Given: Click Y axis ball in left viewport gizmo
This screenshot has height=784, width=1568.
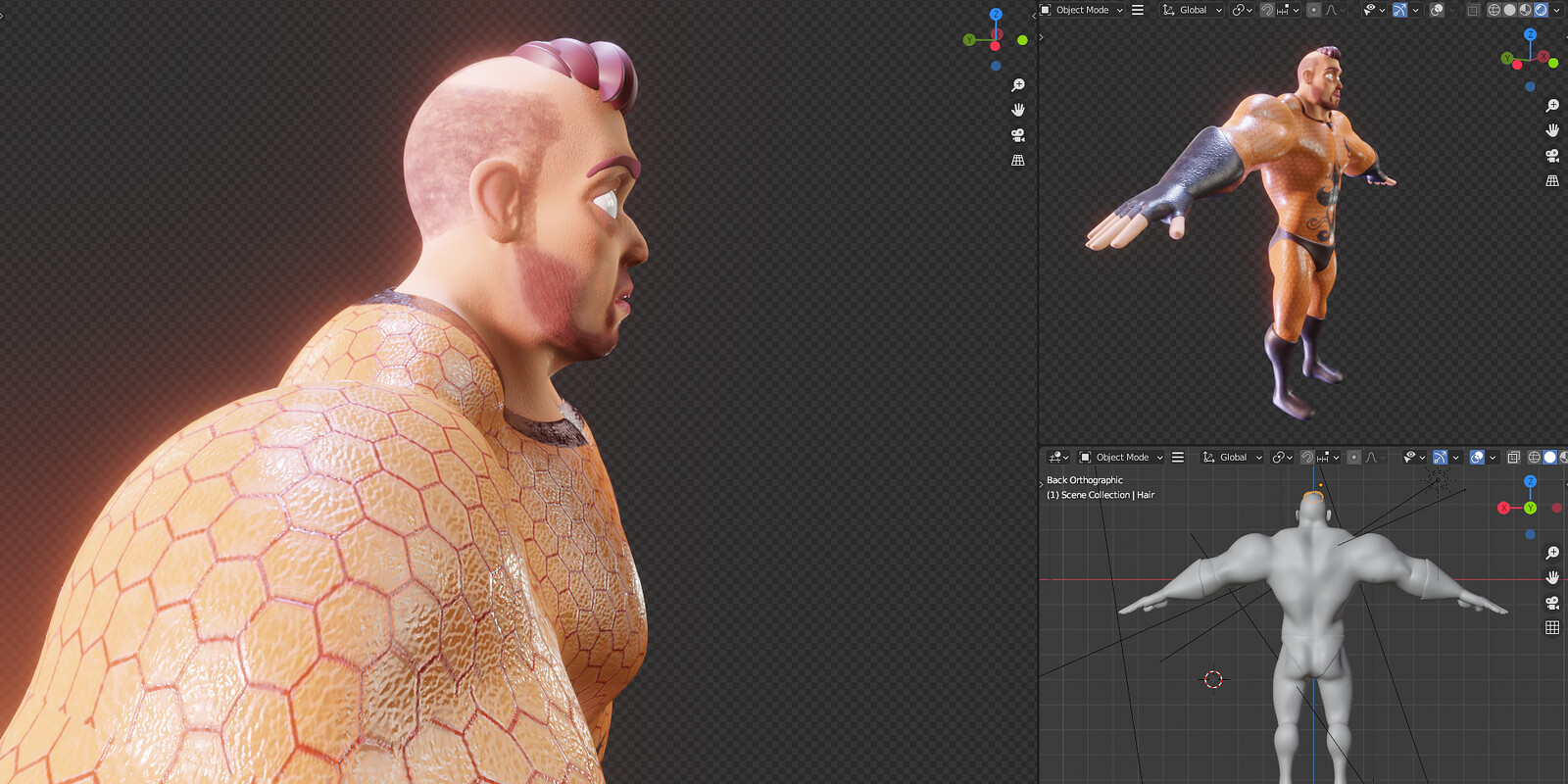Looking at the screenshot, I should 969,40.
